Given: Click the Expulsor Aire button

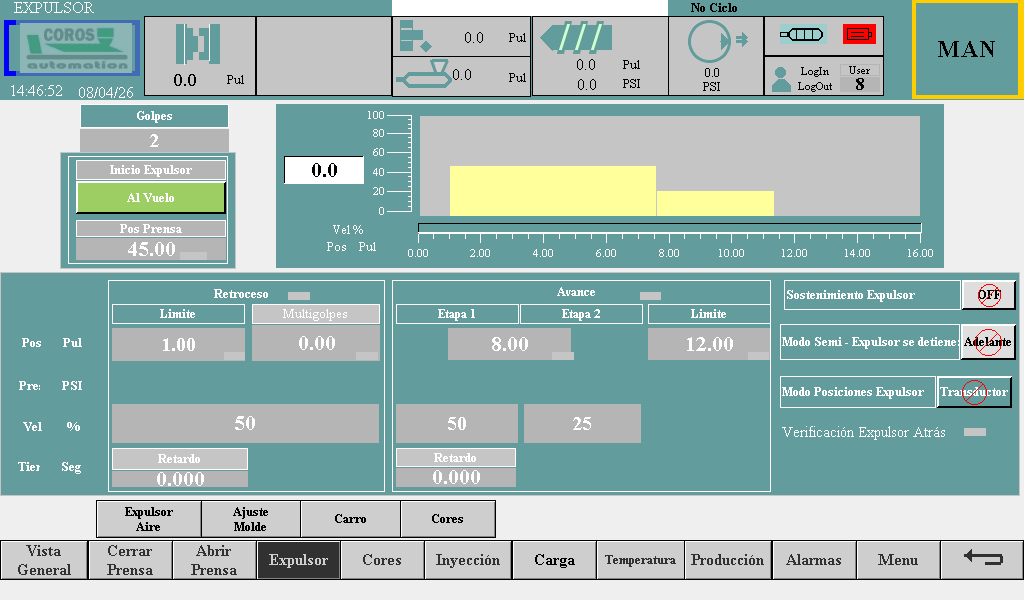Looking at the screenshot, I should point(149,519).
